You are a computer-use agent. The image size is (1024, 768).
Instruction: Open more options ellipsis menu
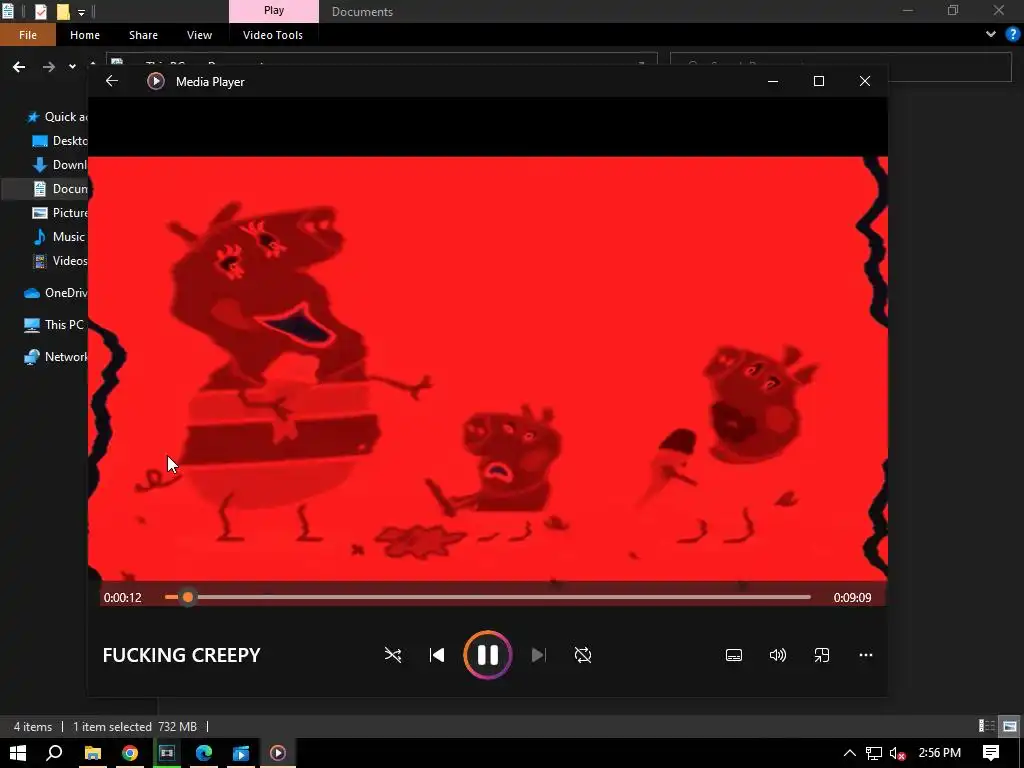pyautogui.click(x=865, y=655)
